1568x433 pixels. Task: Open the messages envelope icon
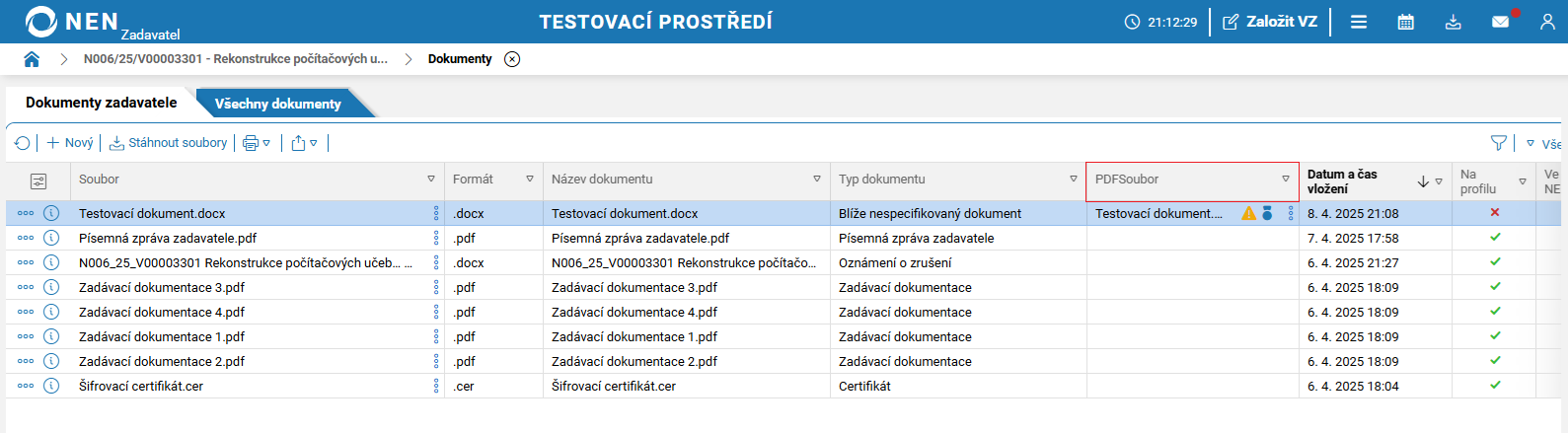(x=1500, y=22)
